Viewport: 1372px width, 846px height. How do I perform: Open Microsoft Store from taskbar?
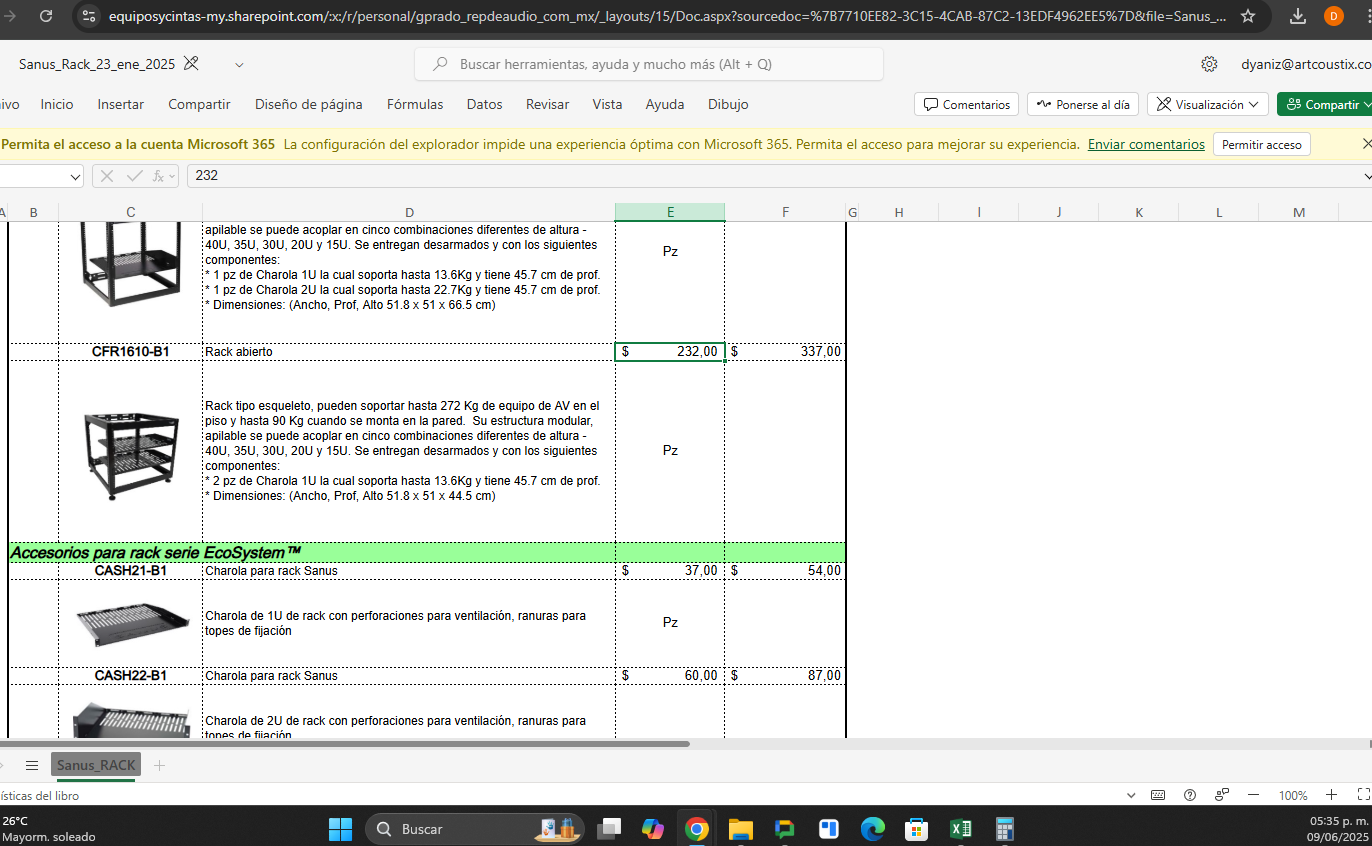916,829
